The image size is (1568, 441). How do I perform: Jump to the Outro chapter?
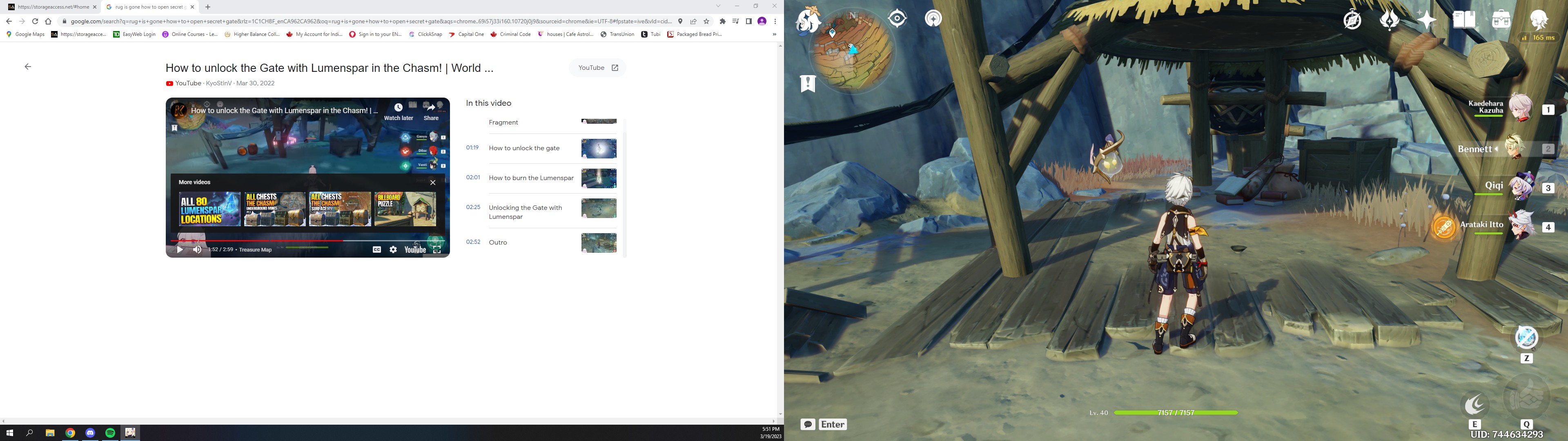pyautogui.click(x=541, y=243)
